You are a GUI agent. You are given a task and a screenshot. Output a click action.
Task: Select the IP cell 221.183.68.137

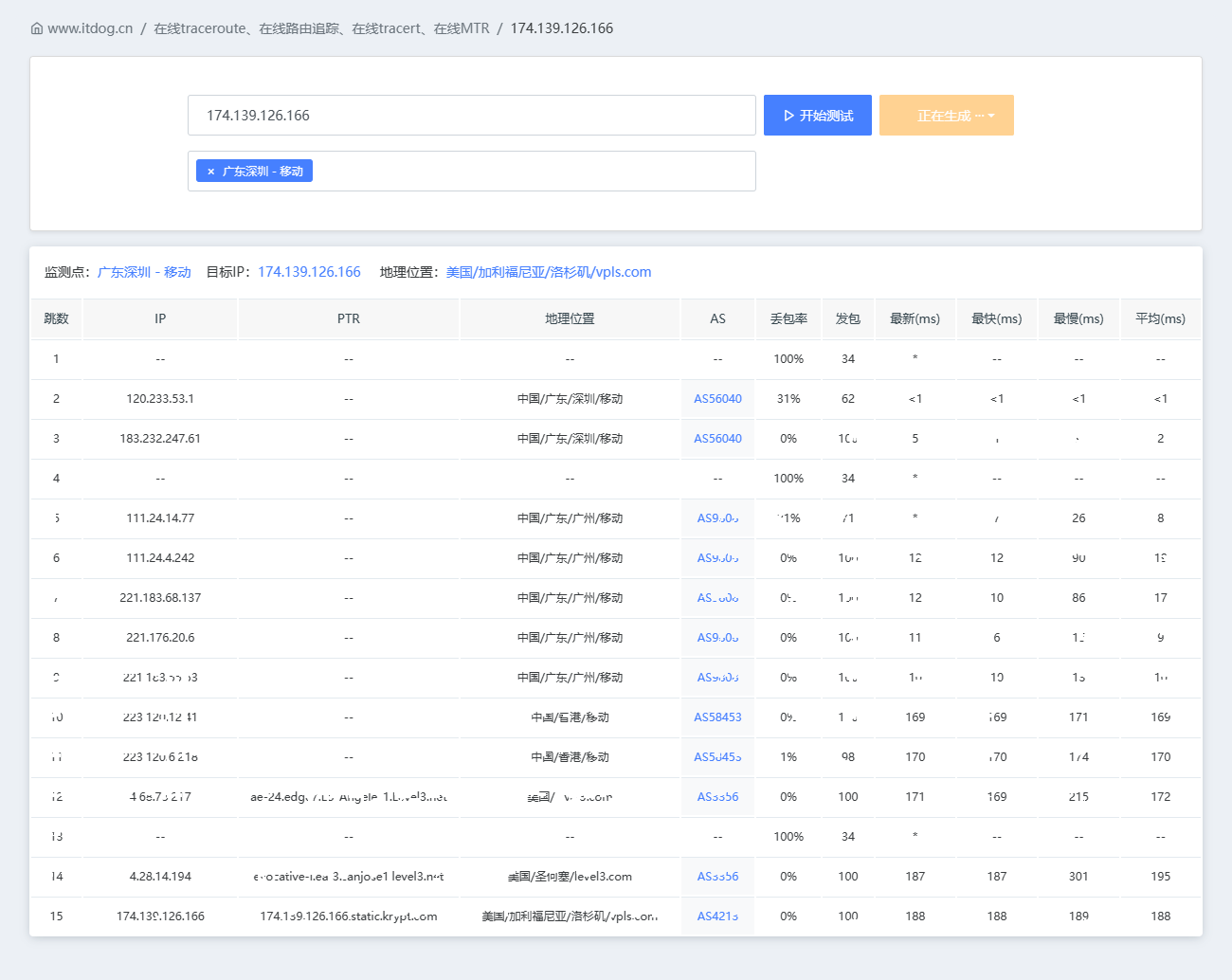pos(160,598)
